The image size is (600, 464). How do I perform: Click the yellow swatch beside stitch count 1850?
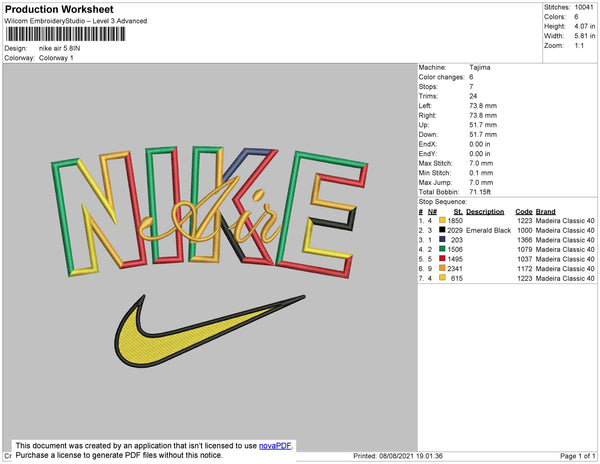(x=442, y=220)
